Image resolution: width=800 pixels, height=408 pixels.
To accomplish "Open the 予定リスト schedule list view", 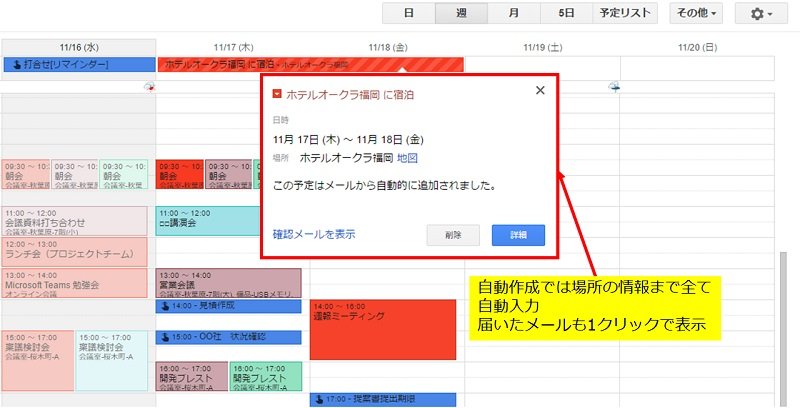I will tap(625, 13).
